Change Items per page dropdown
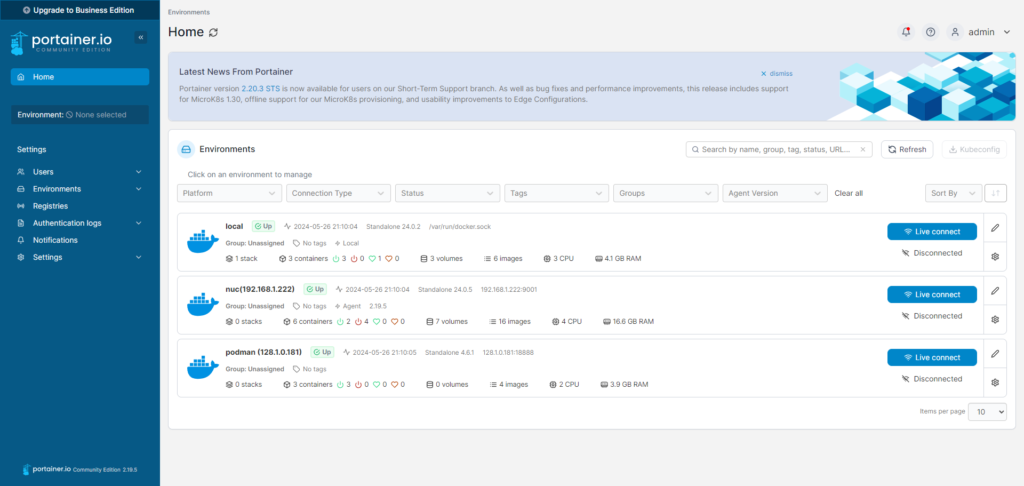1024x486 pixels. [987, 412]
